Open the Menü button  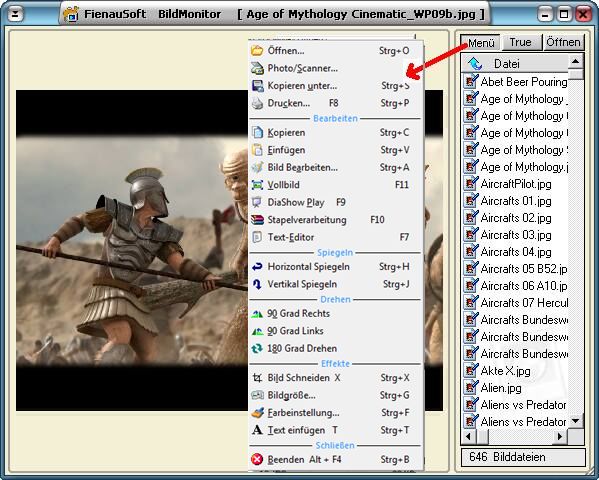(480, 42)
